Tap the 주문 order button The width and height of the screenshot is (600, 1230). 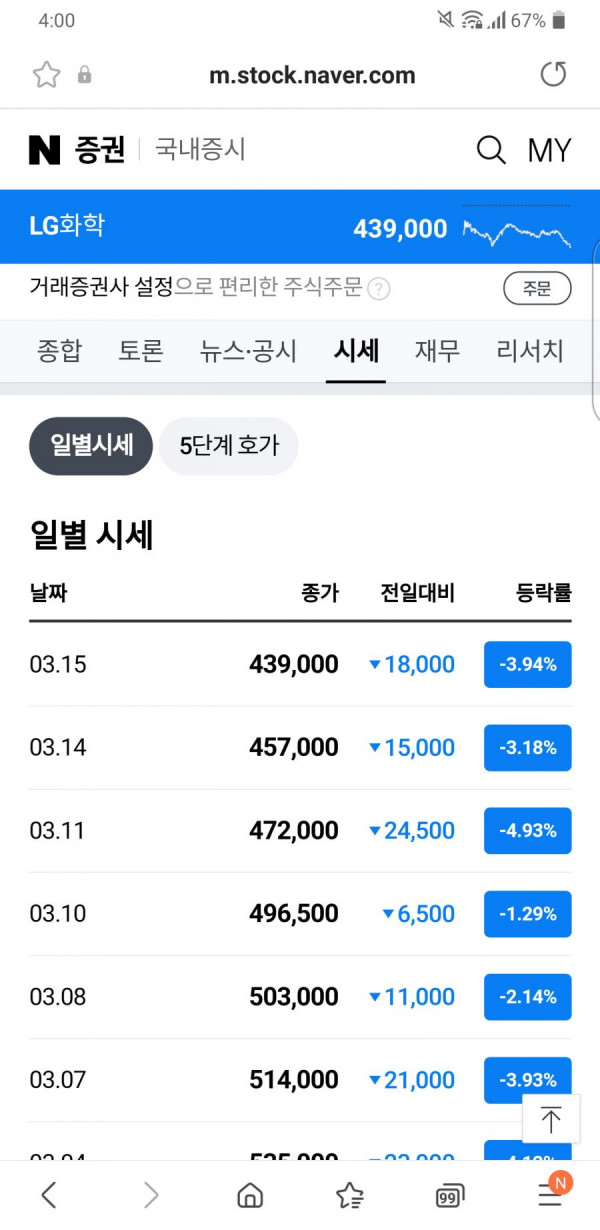[x=537, y=289]
